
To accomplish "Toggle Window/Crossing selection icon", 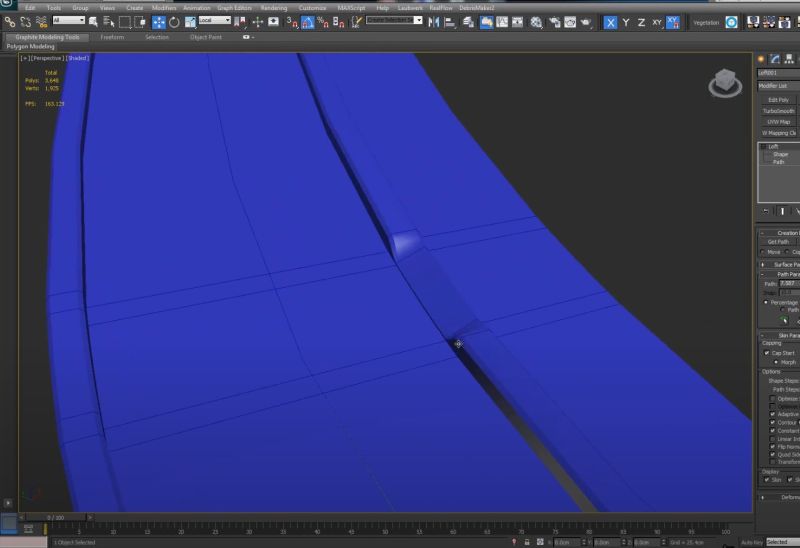I will pyautogui.click(x=140, y=22).
